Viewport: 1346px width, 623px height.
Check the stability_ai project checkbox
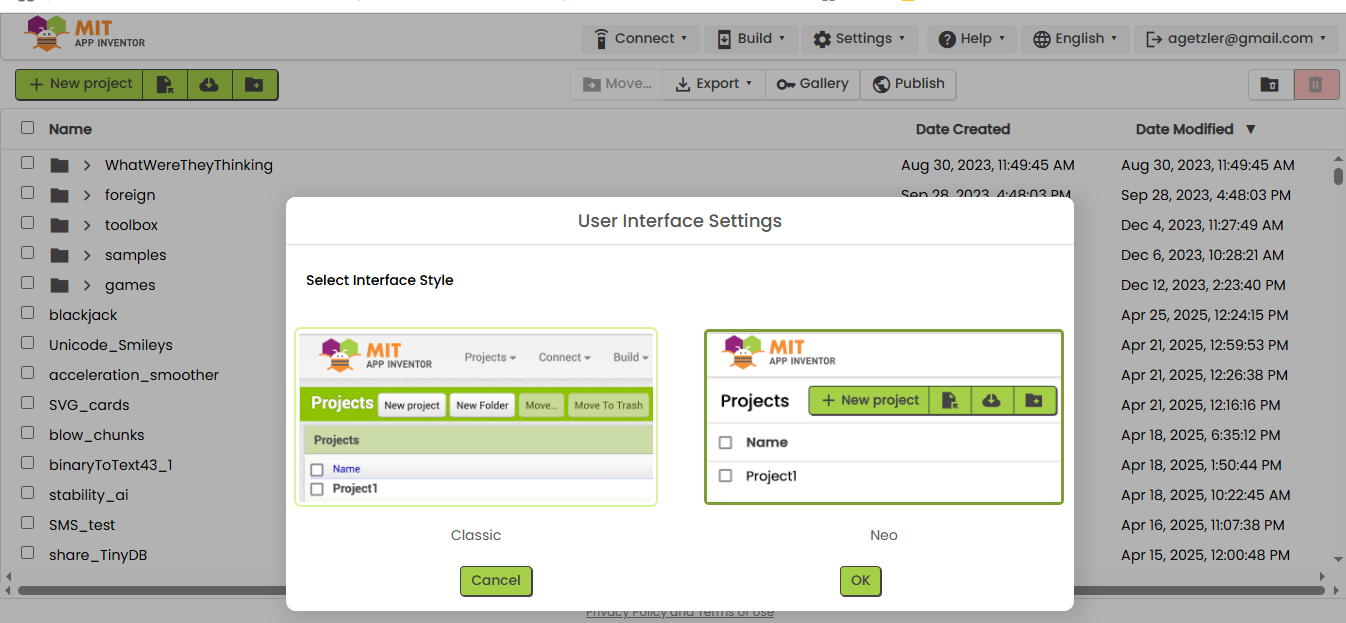(x=28, y=493)
